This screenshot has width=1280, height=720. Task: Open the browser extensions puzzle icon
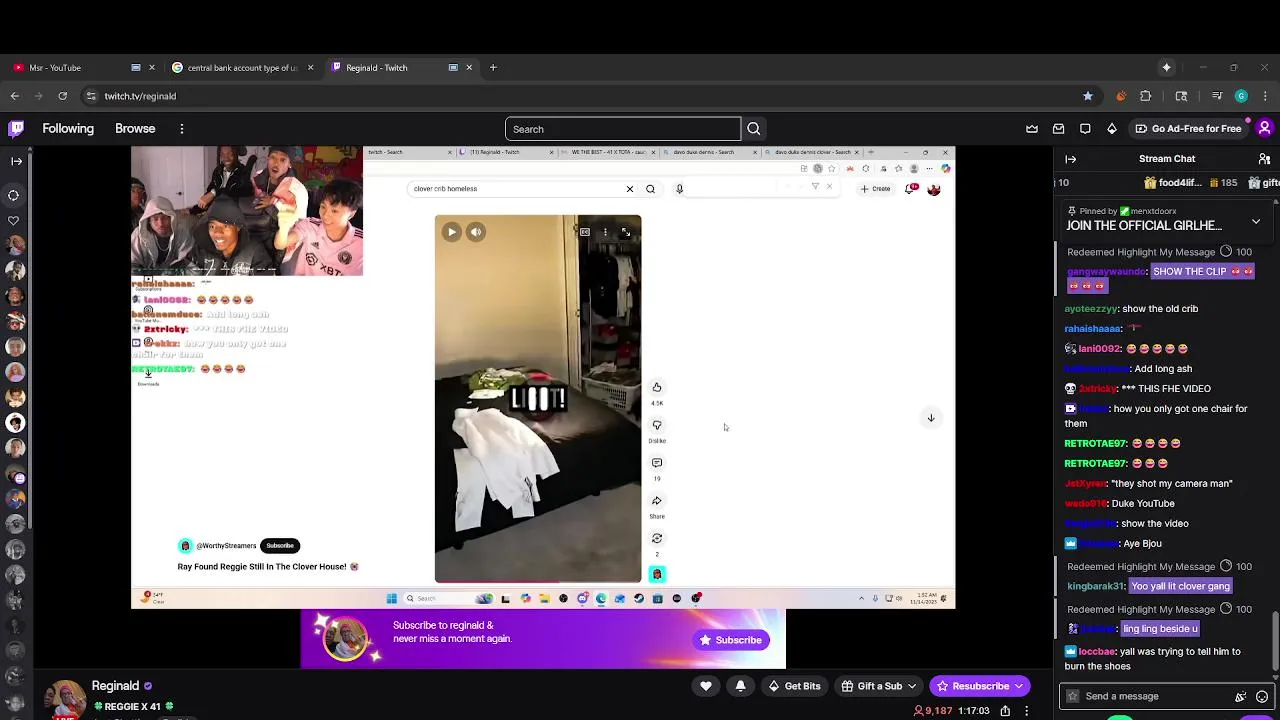(1146, 96)
